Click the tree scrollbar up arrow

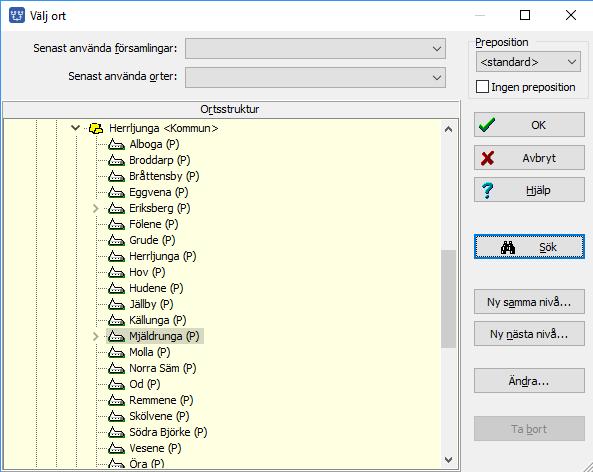pyautogui.click(x=449, y=129)
